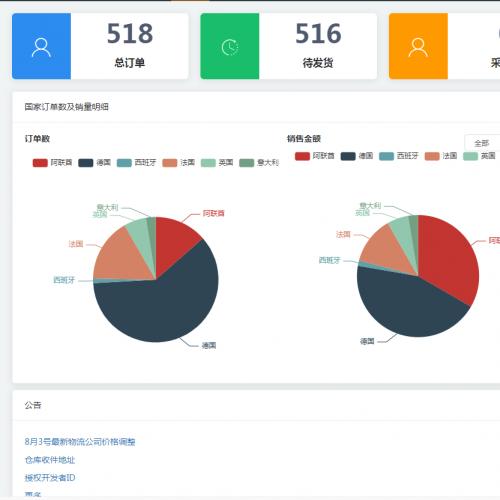Toggle 阿联酋 legend in 订单数 chart
500x500 pixels.
pos(52,163)
